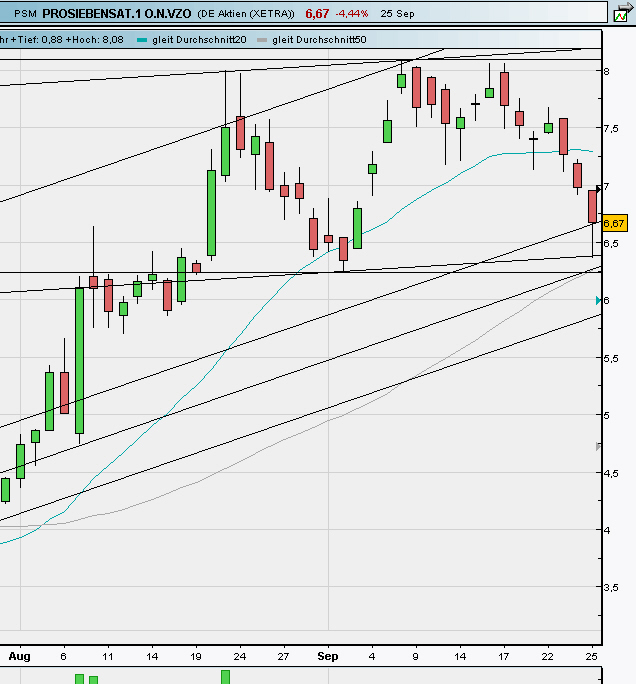Click the -4,44% change value
This screenshot has height=684, width=636.
click(352, 14)
